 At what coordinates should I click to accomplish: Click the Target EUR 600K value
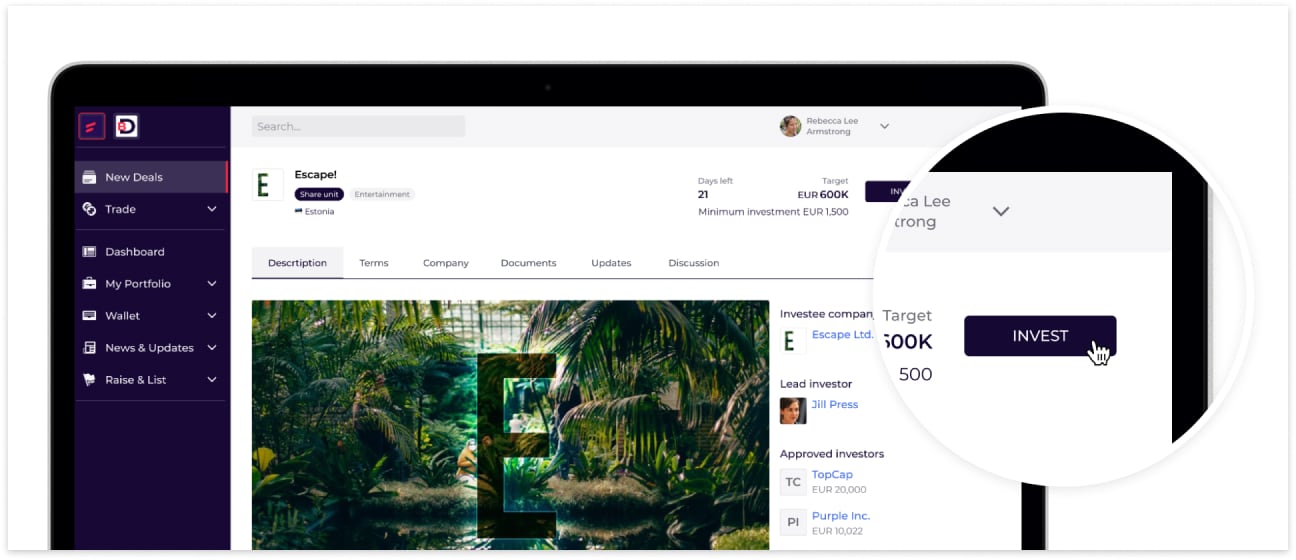tap(823, 195)
